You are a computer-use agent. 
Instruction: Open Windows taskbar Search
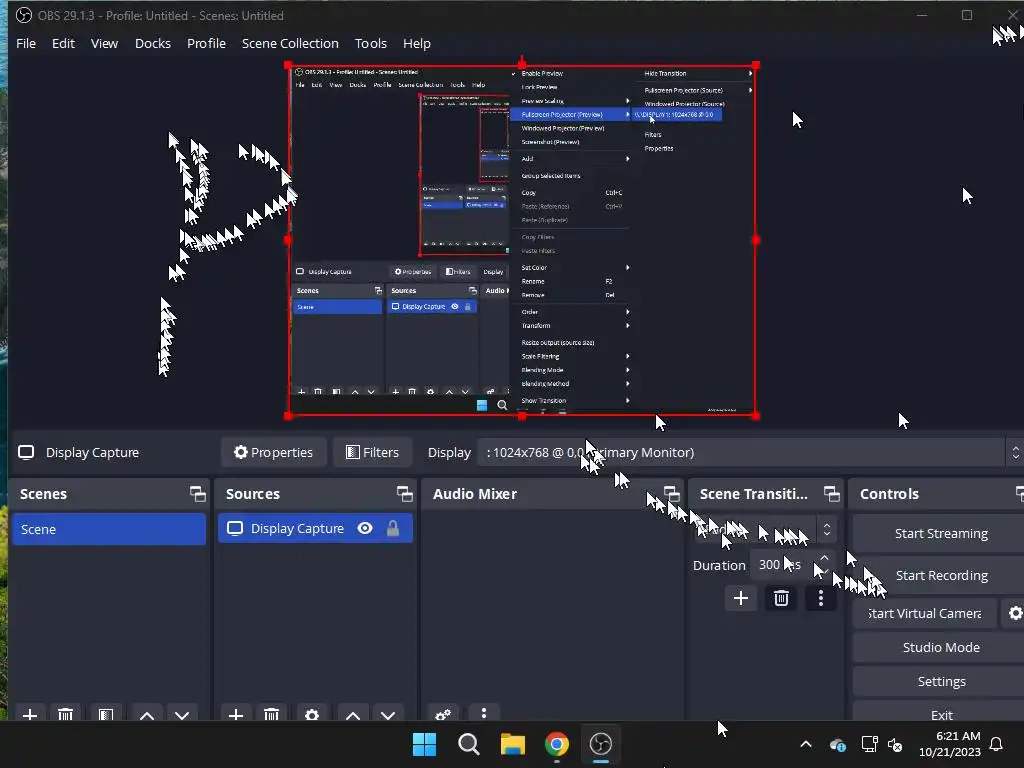tap(469, 744)
